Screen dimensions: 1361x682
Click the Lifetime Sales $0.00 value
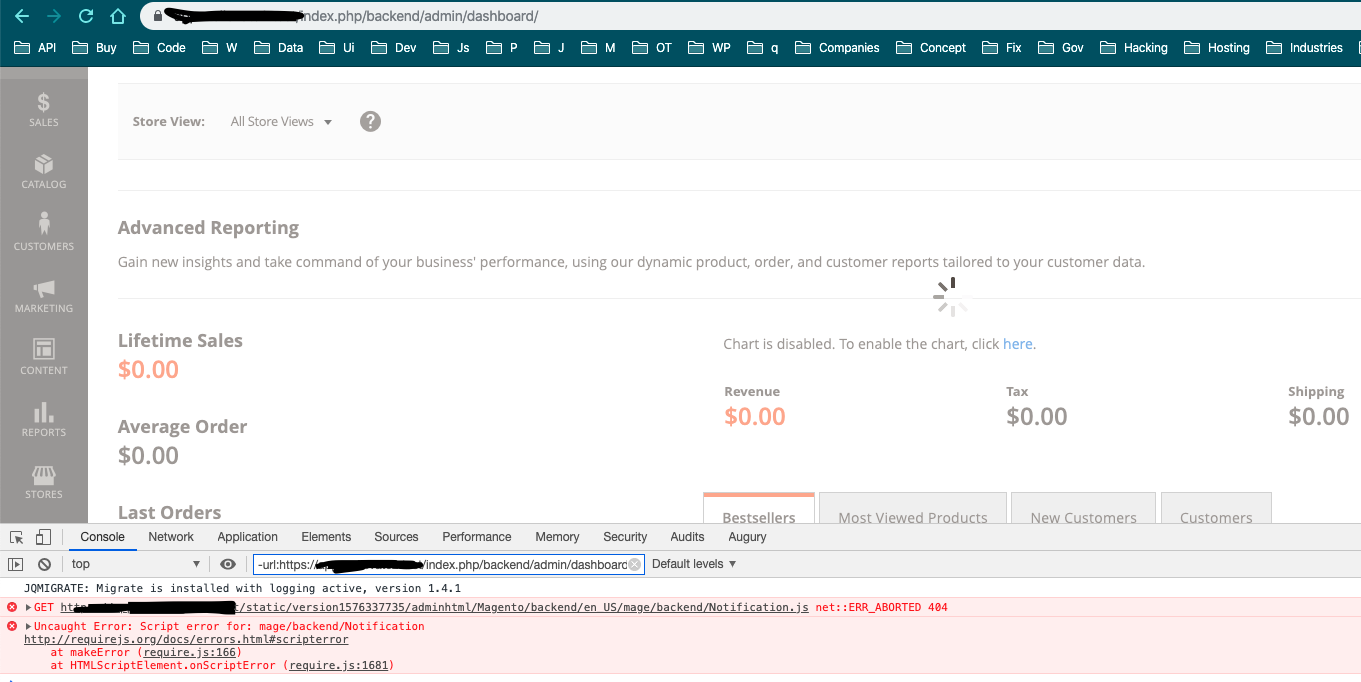point(148,369)
